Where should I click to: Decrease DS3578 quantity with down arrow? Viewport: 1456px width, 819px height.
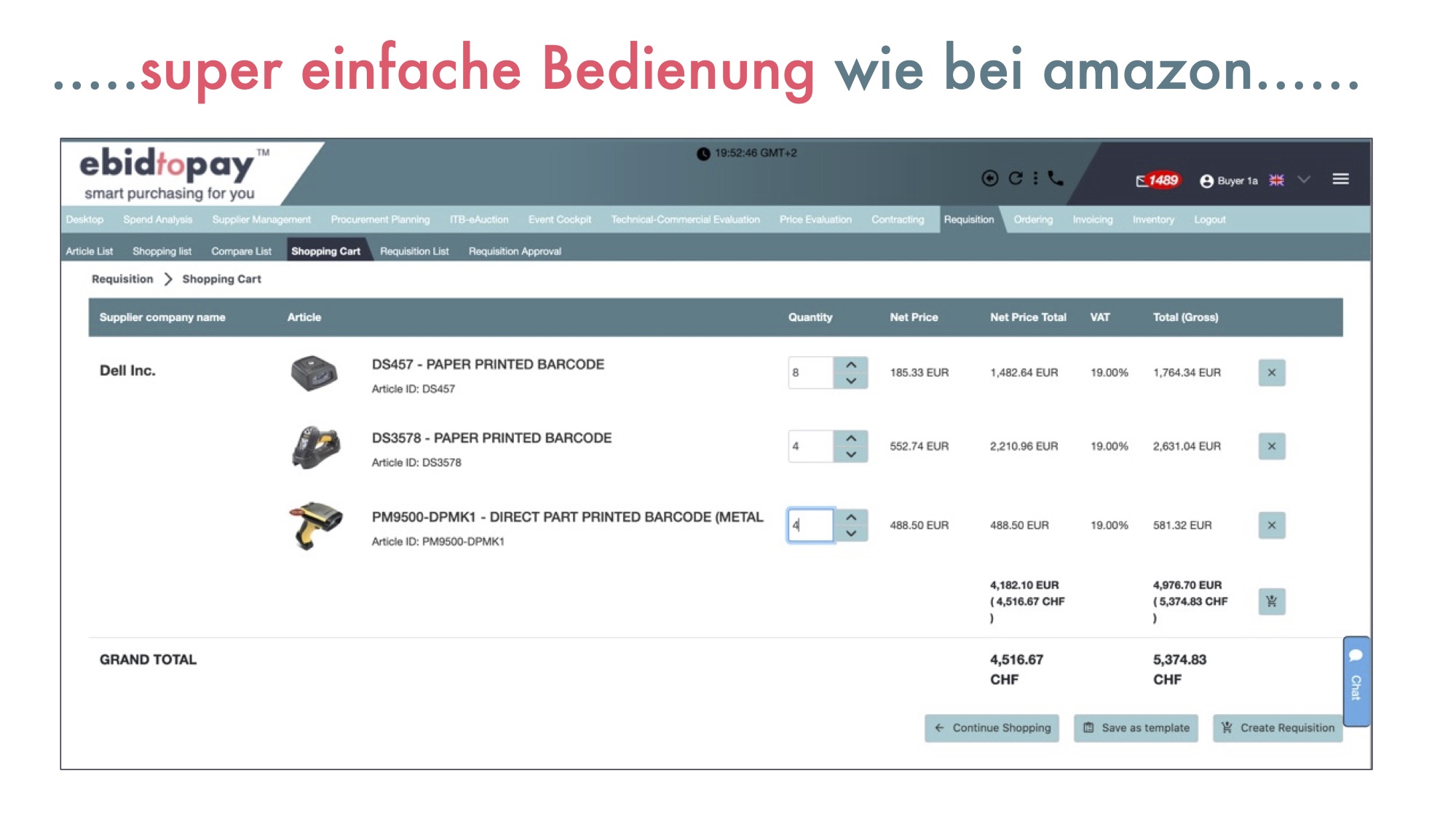coord(851,454)
